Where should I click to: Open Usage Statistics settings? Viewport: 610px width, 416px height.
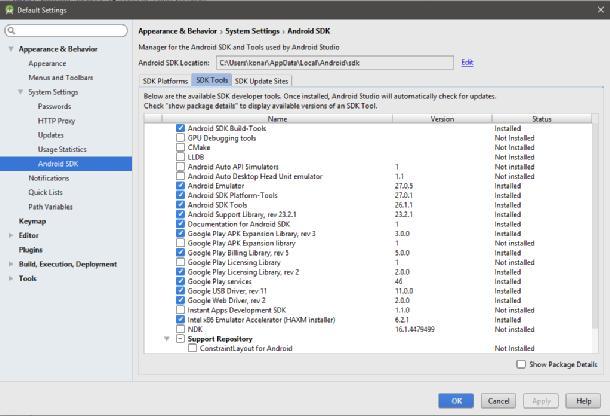(62, 149)
